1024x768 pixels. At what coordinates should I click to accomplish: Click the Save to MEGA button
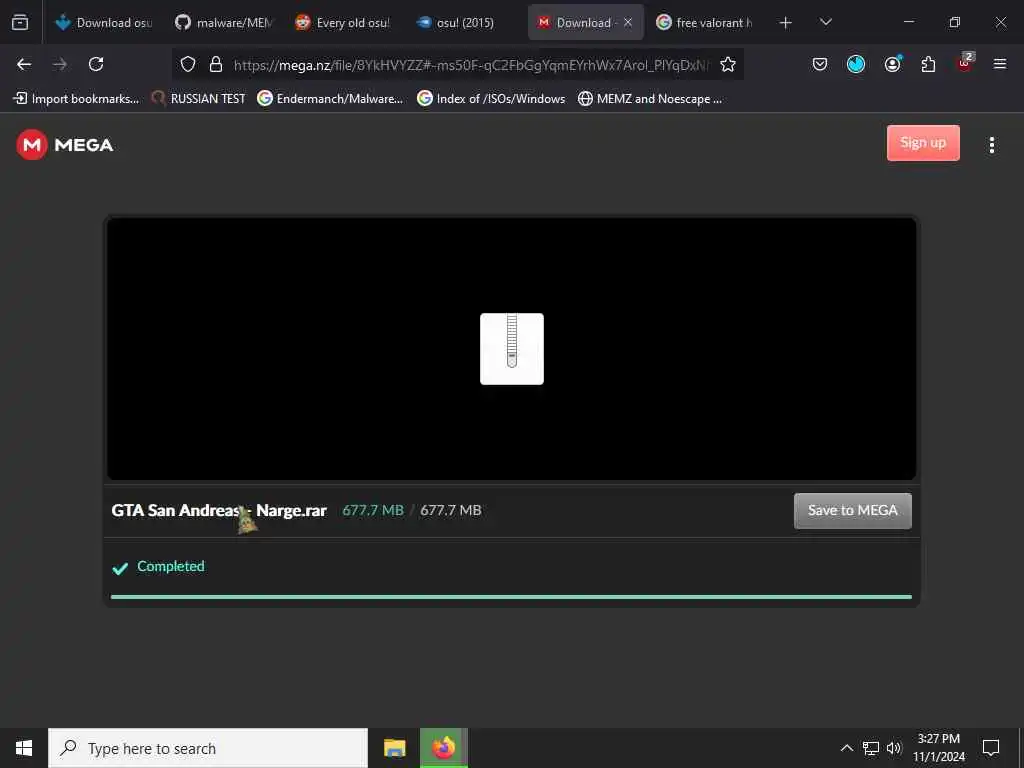tap(852, 511)
